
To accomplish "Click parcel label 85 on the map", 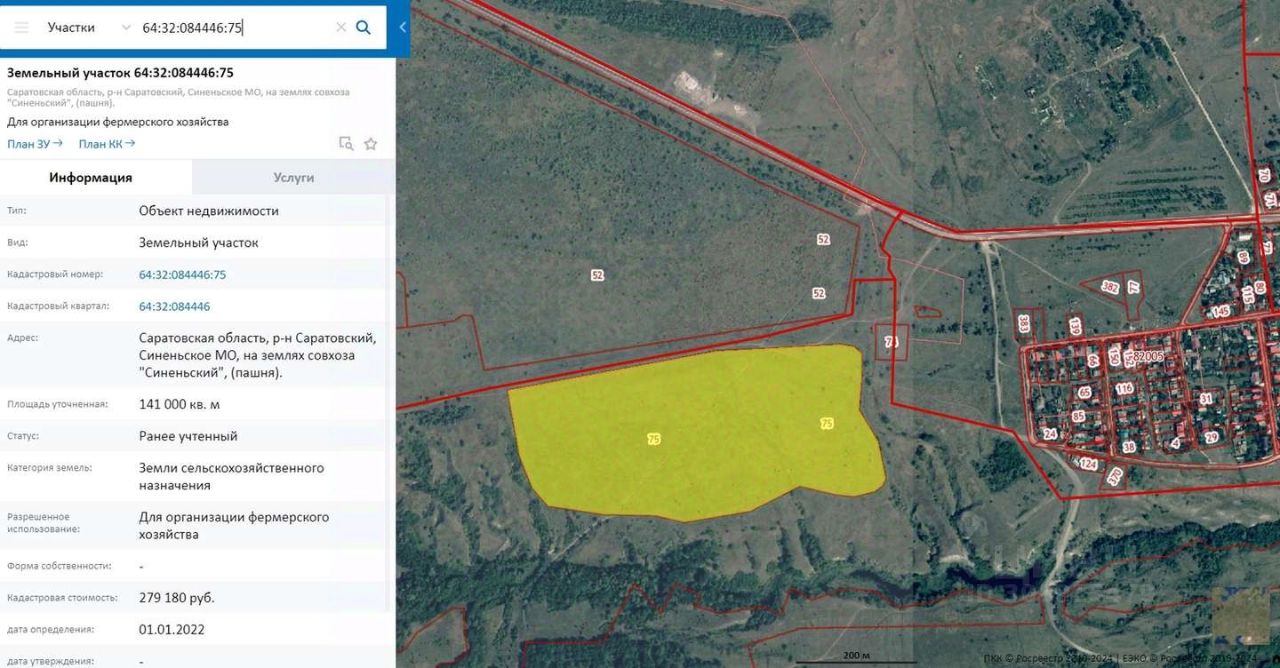I will click(1078, 416).
